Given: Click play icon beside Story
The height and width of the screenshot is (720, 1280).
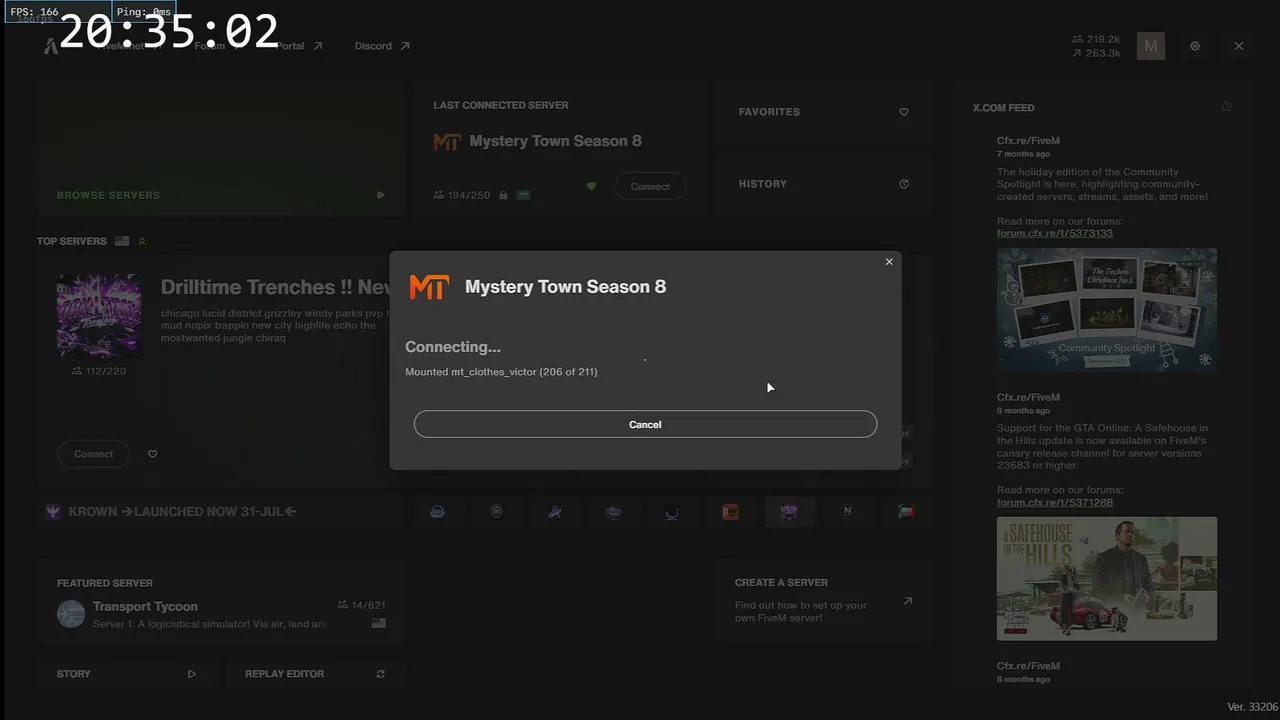Looking at the screenshot, I should pyautogui.click(x=192, y=674).
